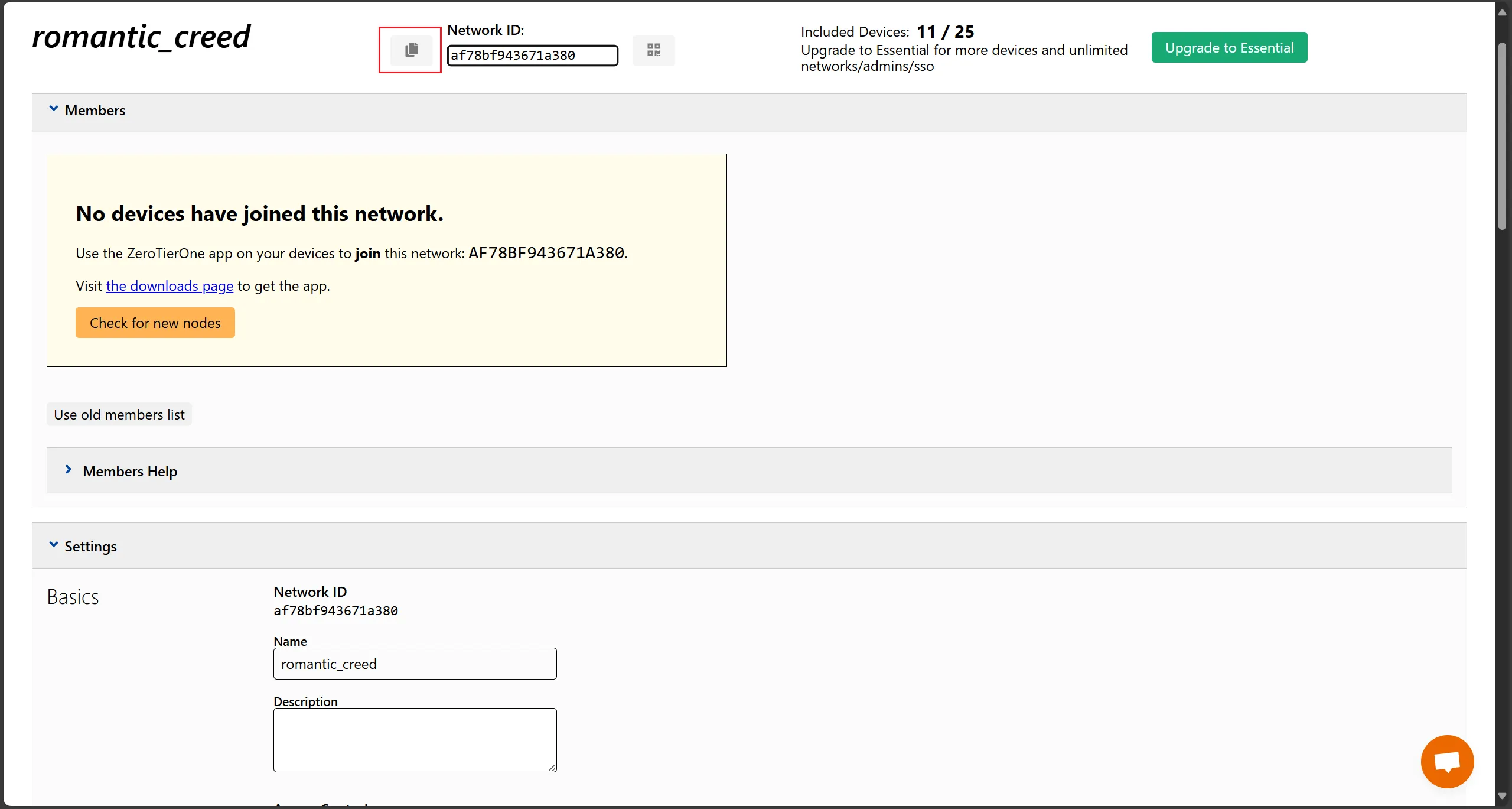
Task: Click the Name field with romantic_creed
Action: click(x=415, y=664)
